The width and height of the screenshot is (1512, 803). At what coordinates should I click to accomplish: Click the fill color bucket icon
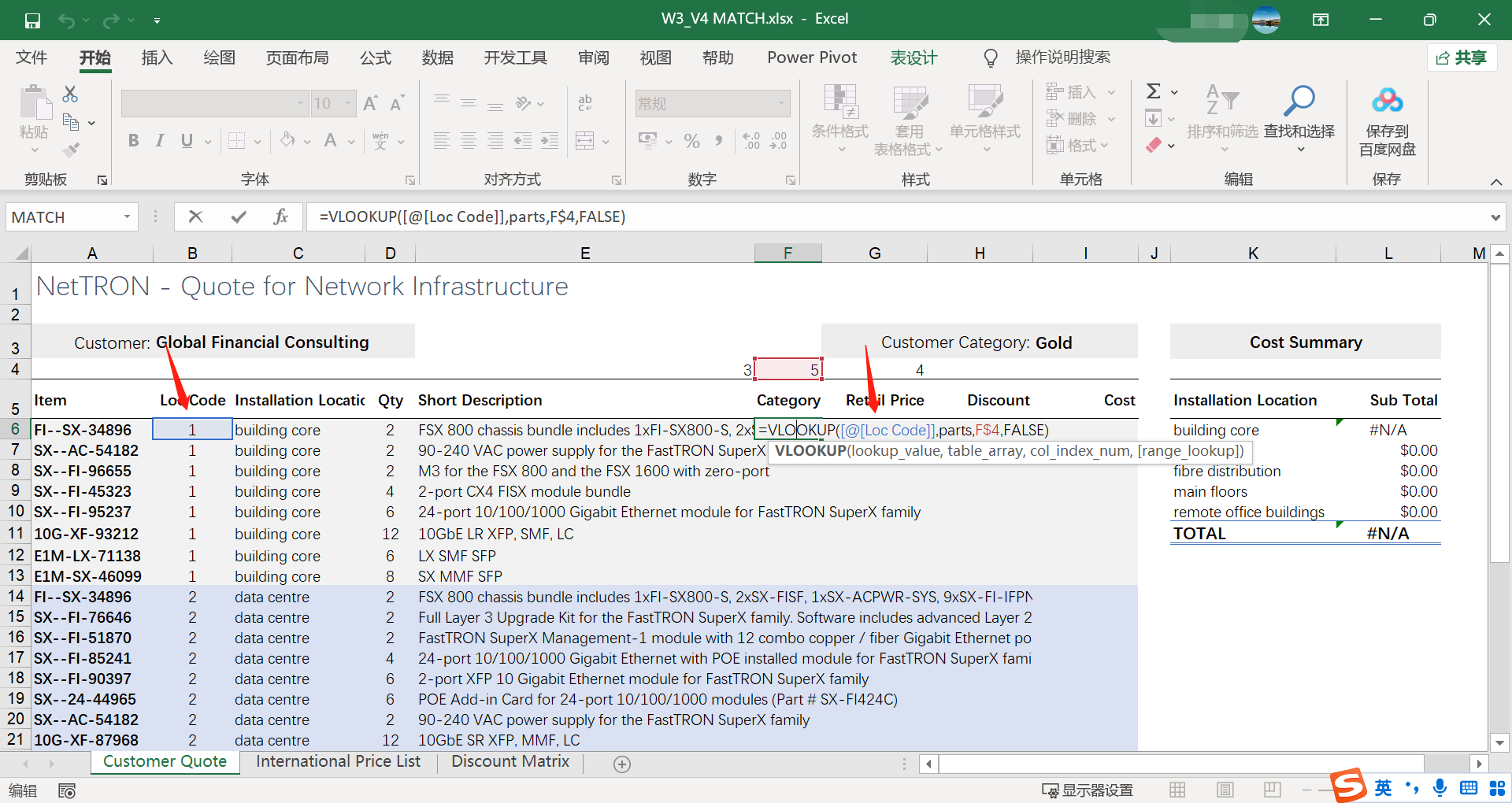[288, 141]
